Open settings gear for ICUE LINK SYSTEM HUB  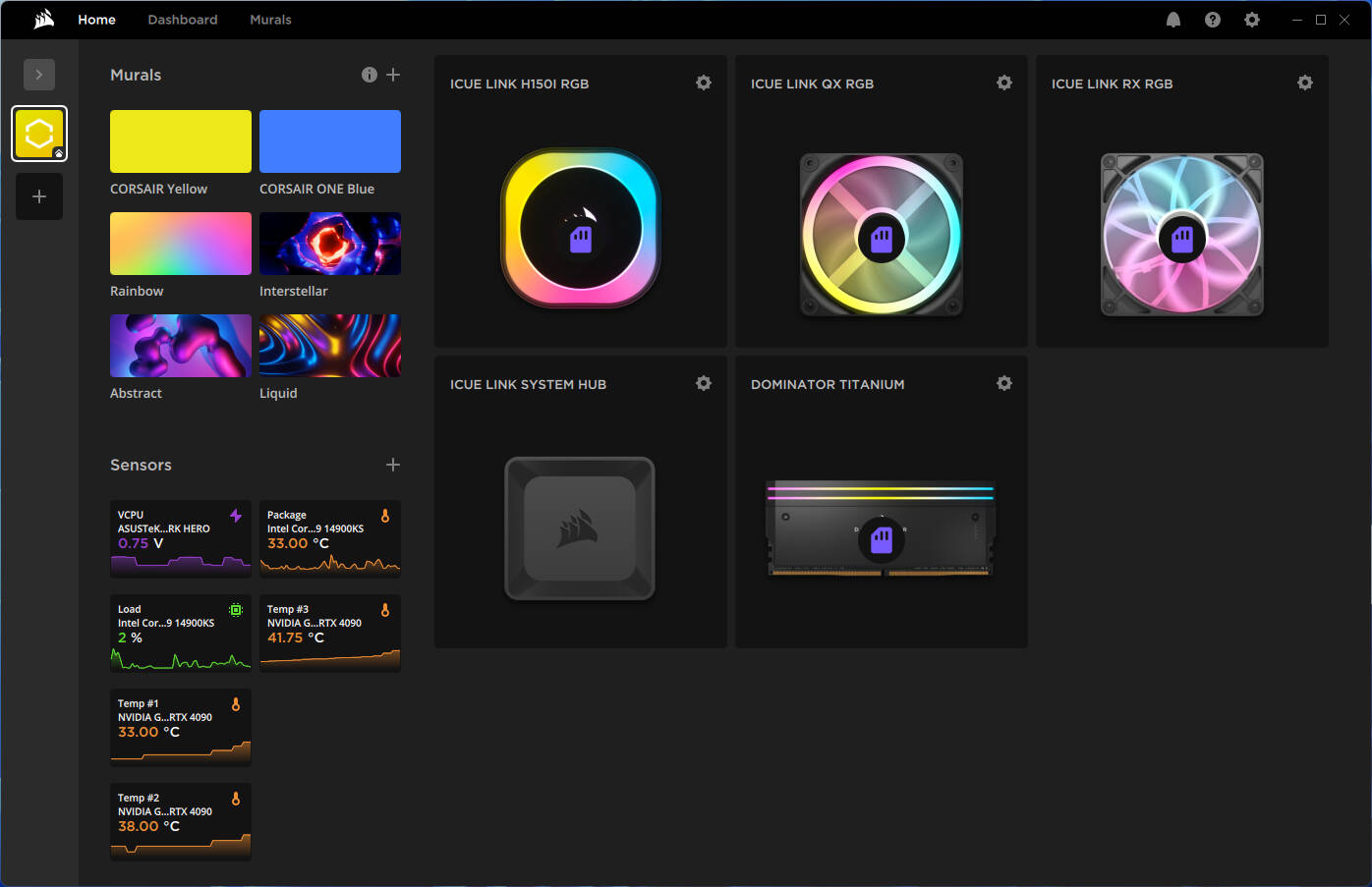click(x=704, y=383)
